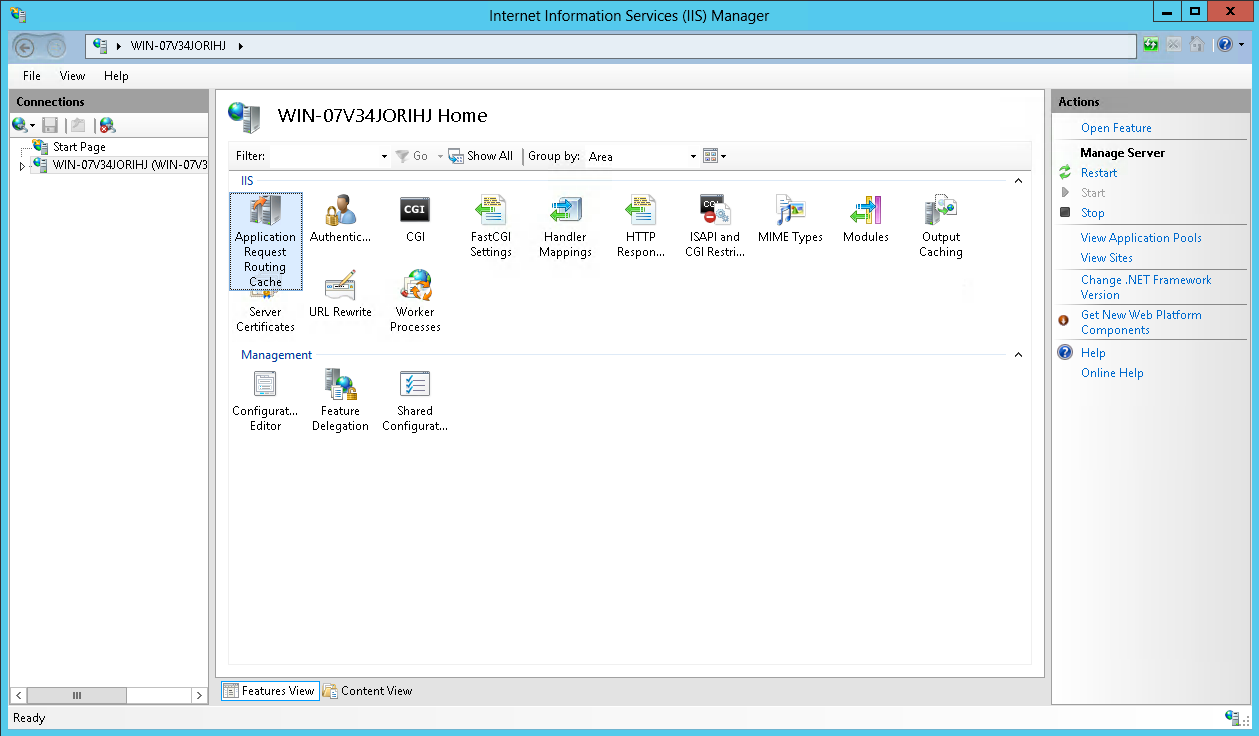Switch to Content View tab

[367, 691]
